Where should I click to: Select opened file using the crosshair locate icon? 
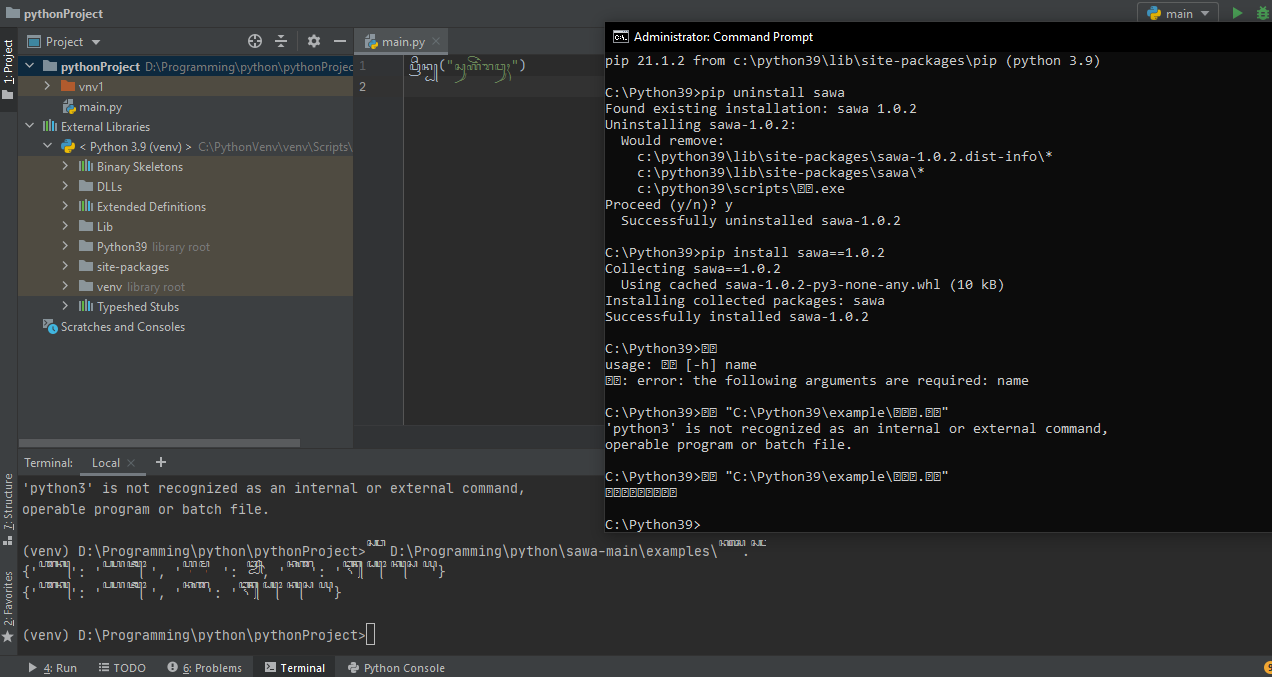[254, 41]
